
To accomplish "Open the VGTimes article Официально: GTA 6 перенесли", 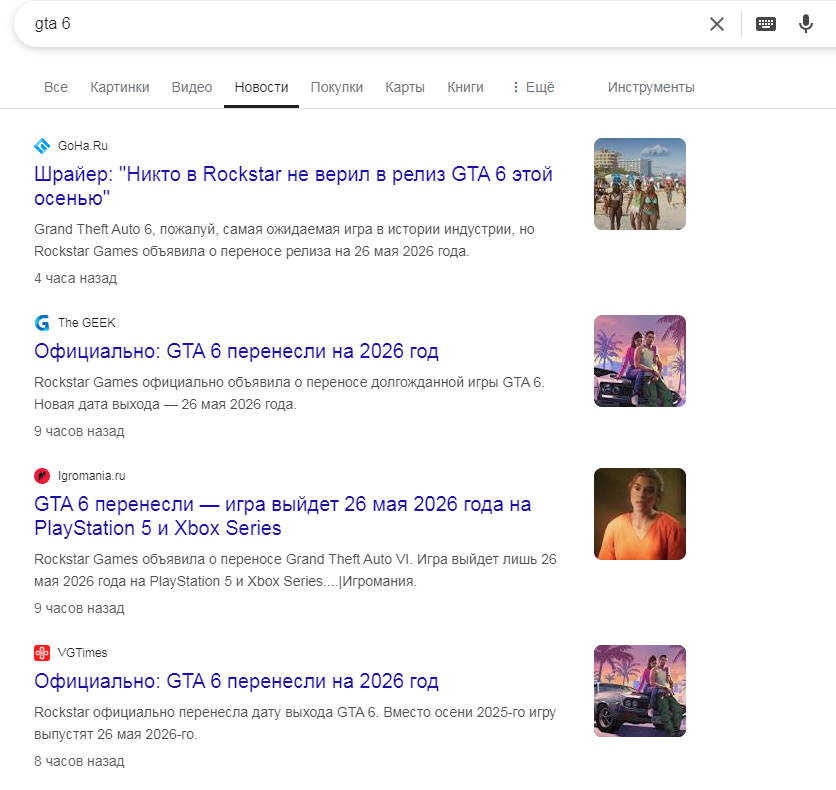I will (236, 681).
